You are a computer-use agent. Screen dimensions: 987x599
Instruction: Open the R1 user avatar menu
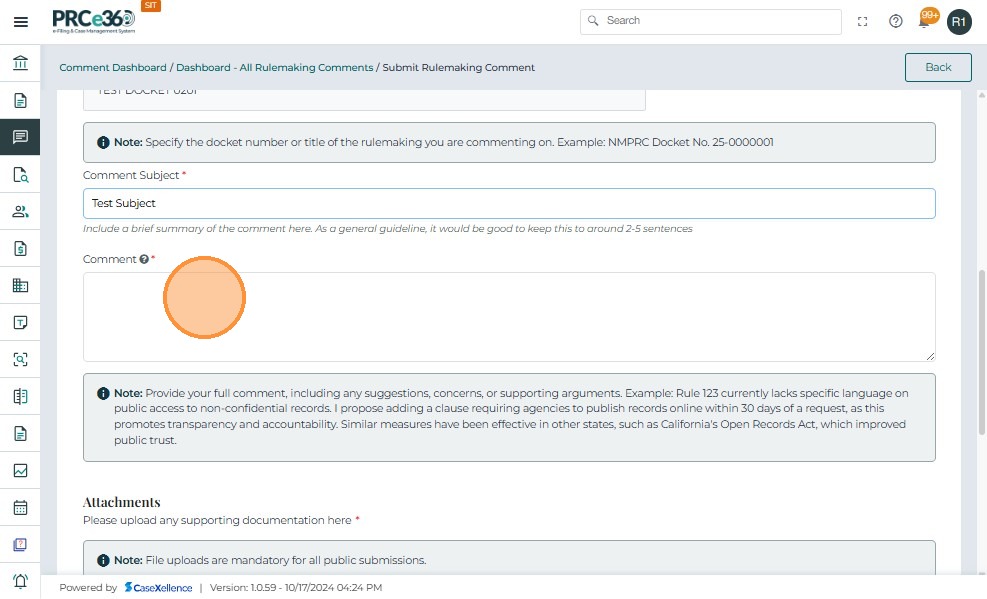[959, 21]
